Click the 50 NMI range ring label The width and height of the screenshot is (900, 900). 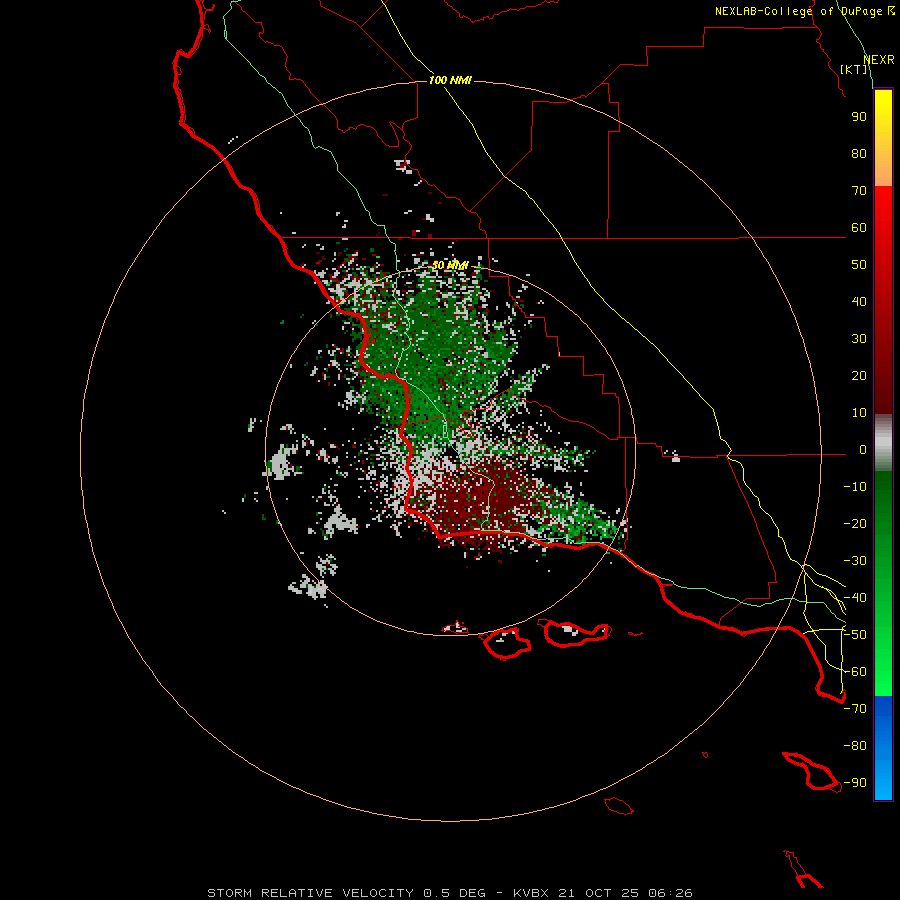pyautogui.click(x=450, y=265)
